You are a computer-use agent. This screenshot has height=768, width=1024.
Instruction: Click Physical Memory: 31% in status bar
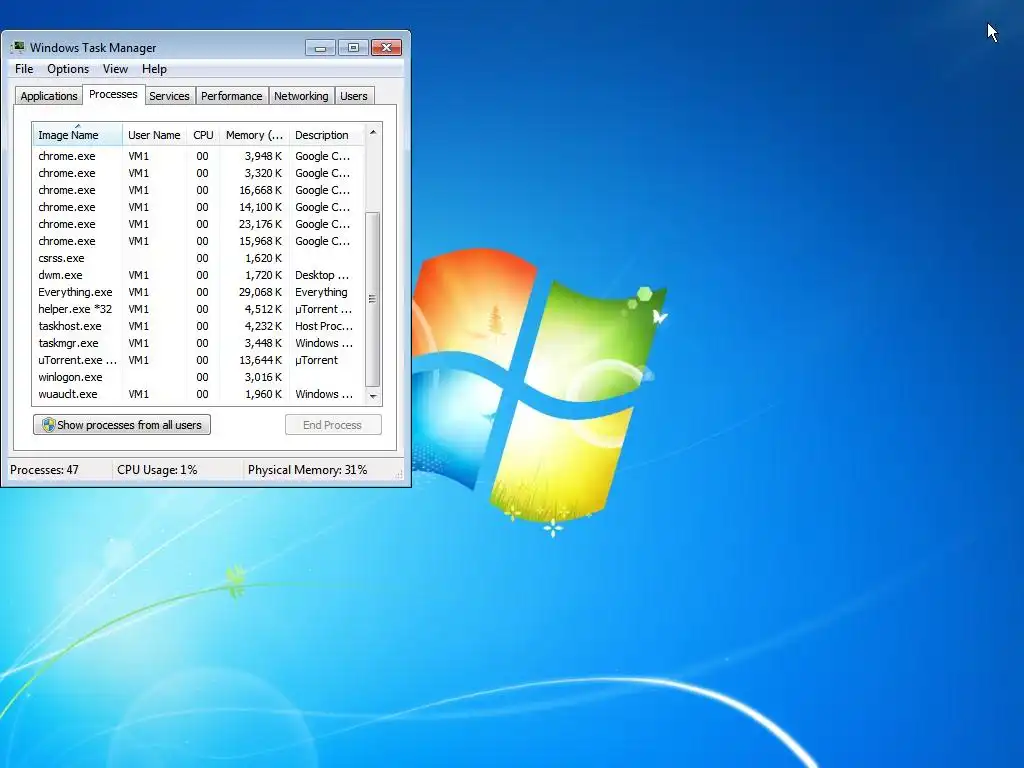[308, 470]
